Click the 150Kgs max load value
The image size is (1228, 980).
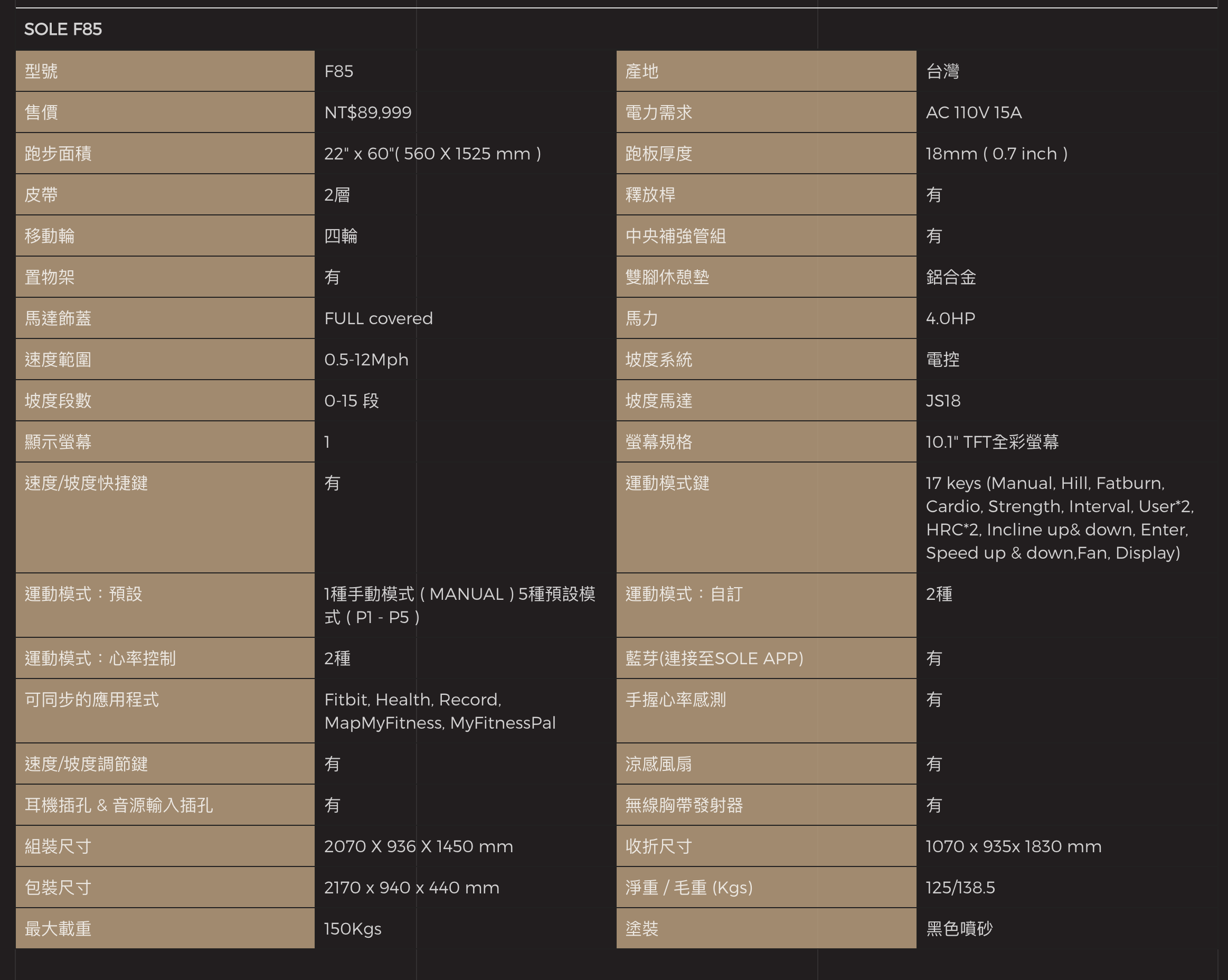coord(353,929)
